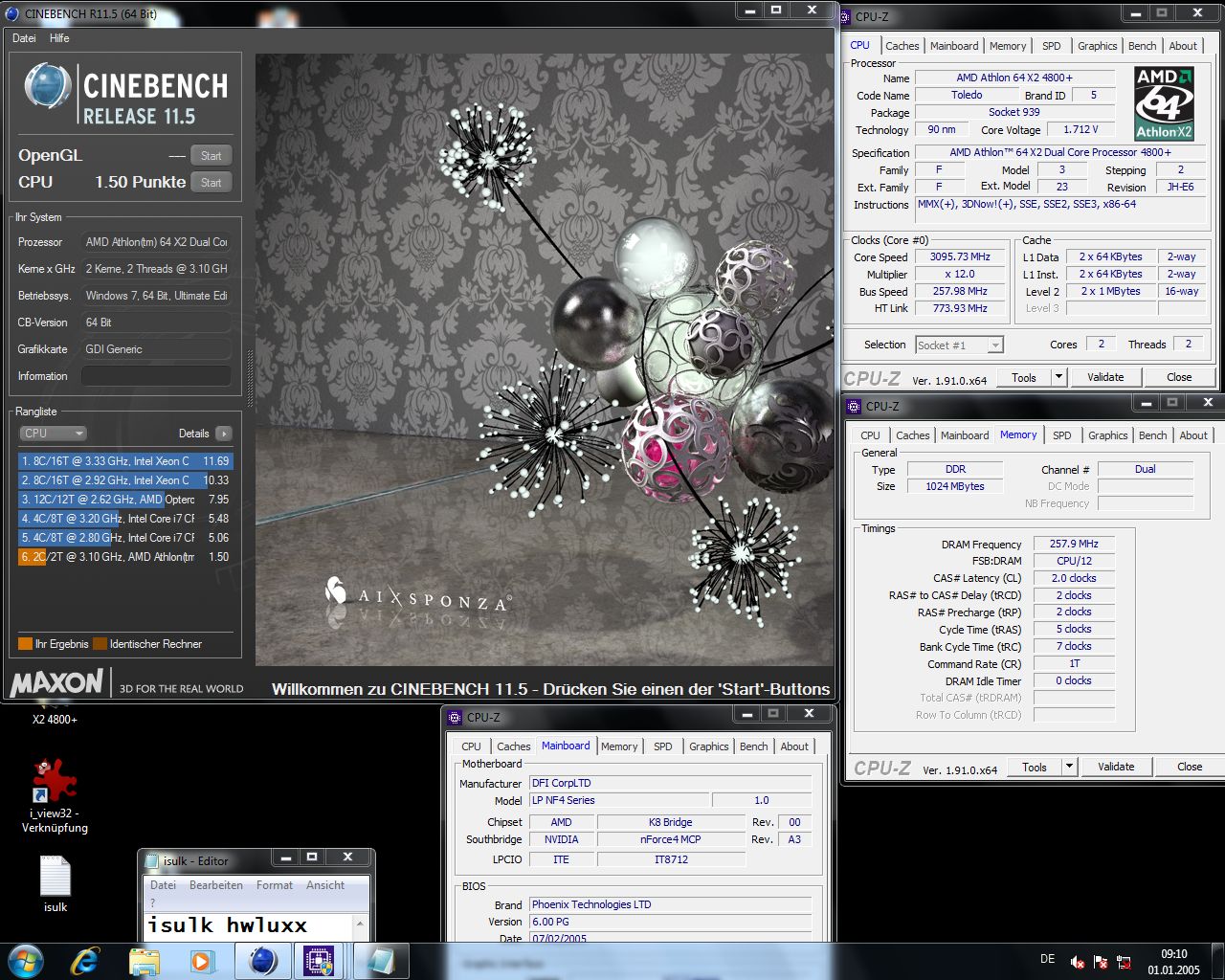The image size is (1225, 980).
Task: Select ranking row 12C/12T @ 2.62 GHz AMD Opteron
Action: (x=125, y=500)
